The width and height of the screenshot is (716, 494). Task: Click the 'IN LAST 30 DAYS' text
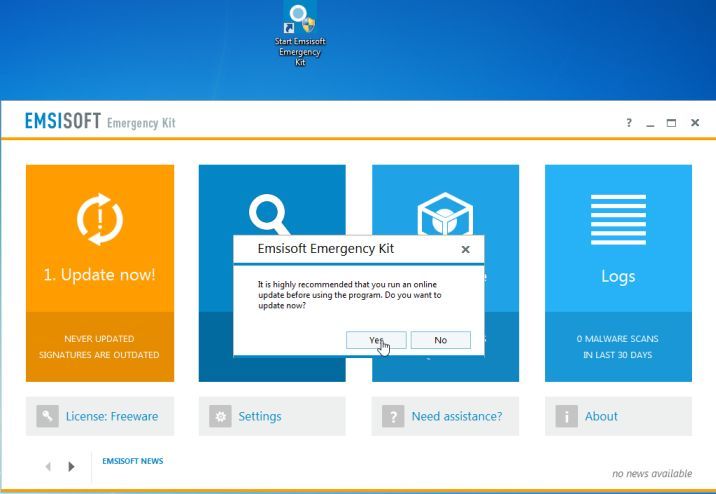617,355
